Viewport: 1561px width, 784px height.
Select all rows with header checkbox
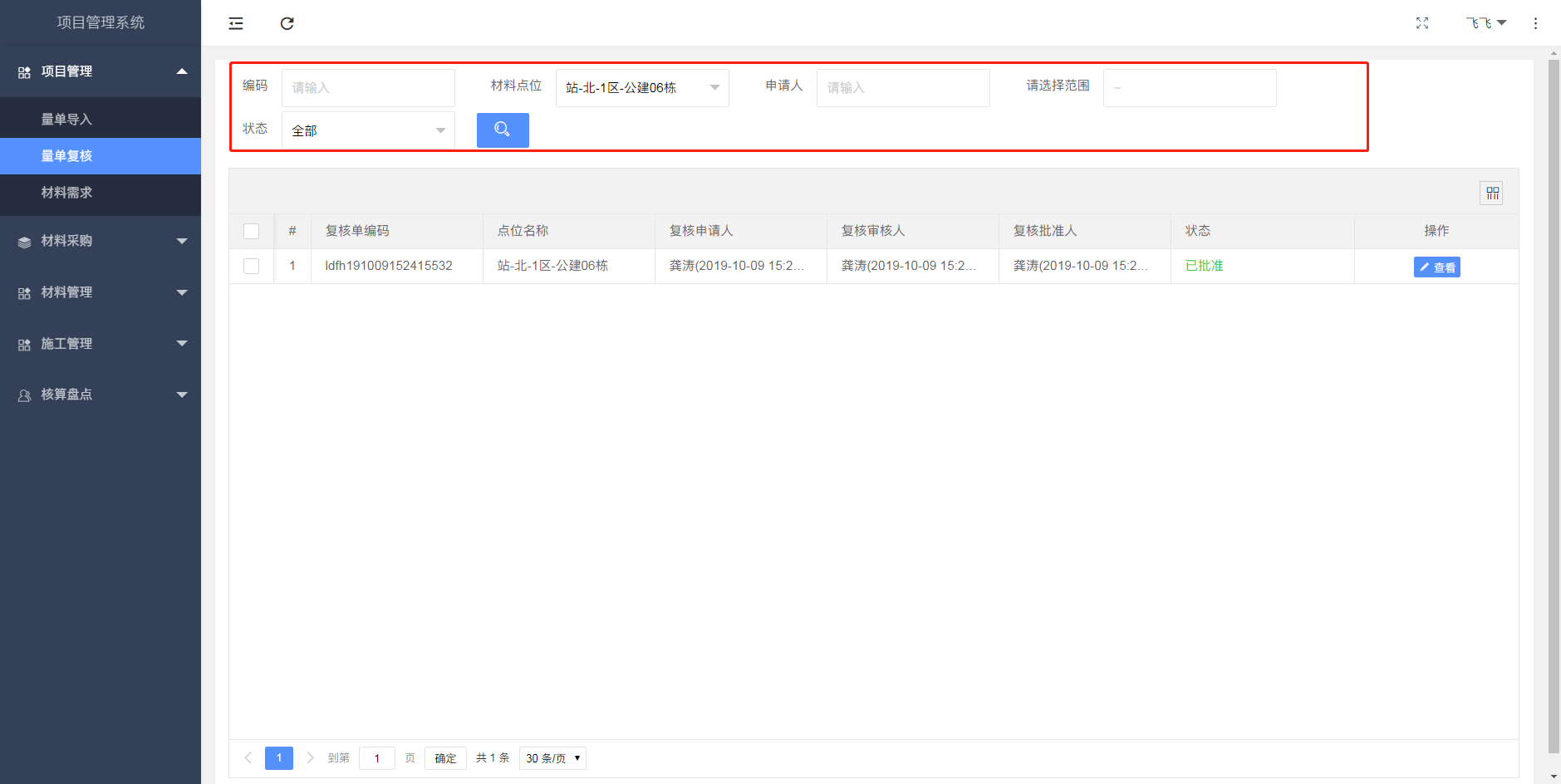coord(251,231)
